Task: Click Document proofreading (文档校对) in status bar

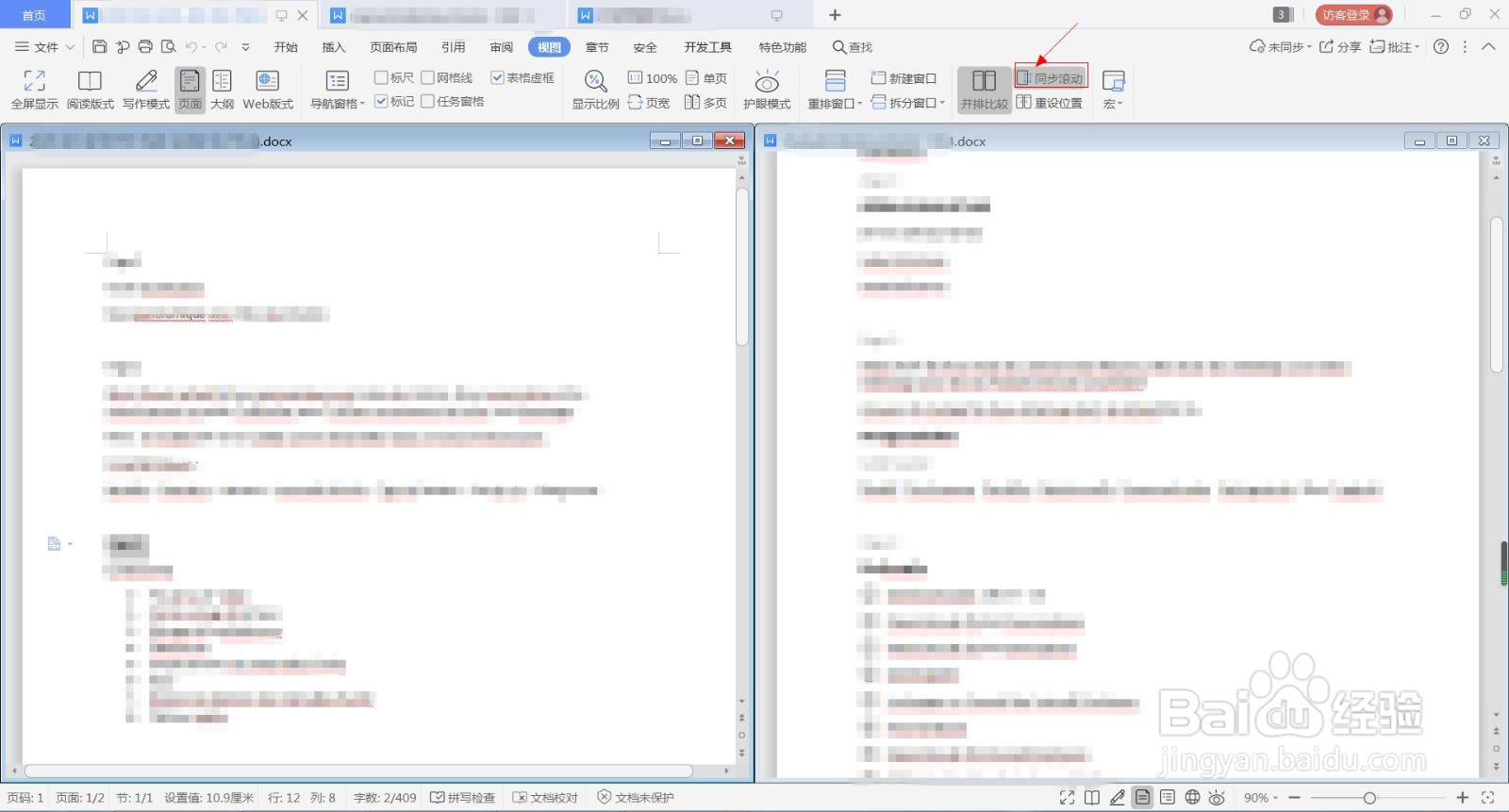Action: 545,798
